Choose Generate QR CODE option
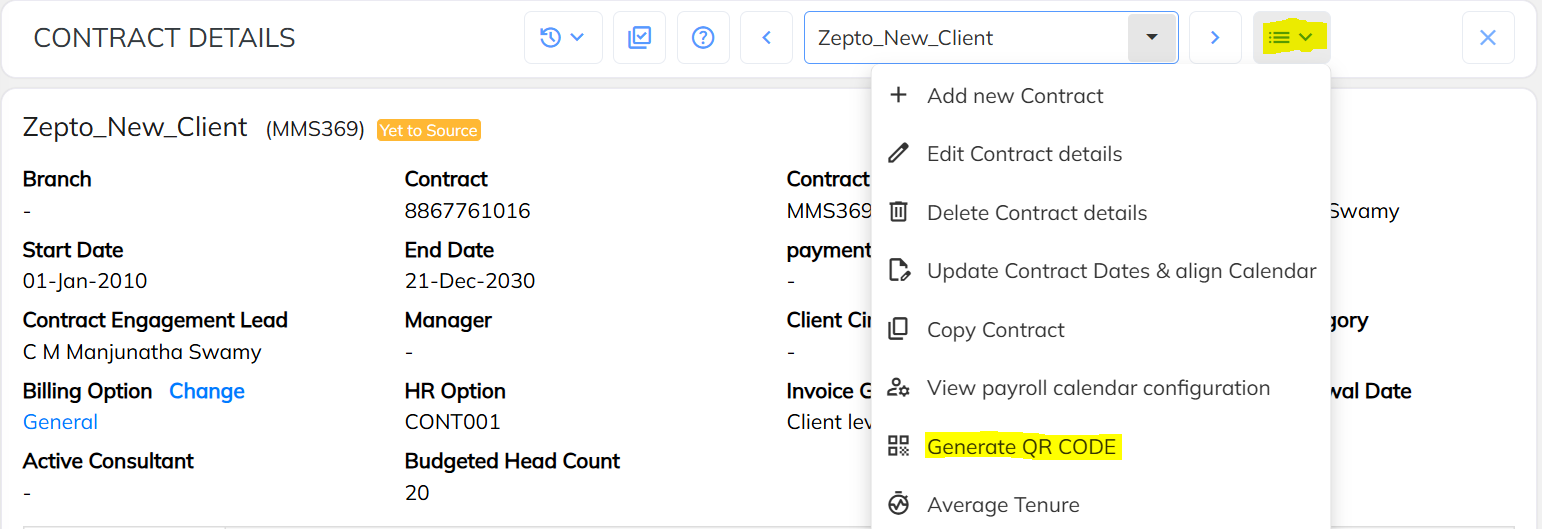Screen dimensions: 1542x529 pyautogui.click(x=1101, y=447)
